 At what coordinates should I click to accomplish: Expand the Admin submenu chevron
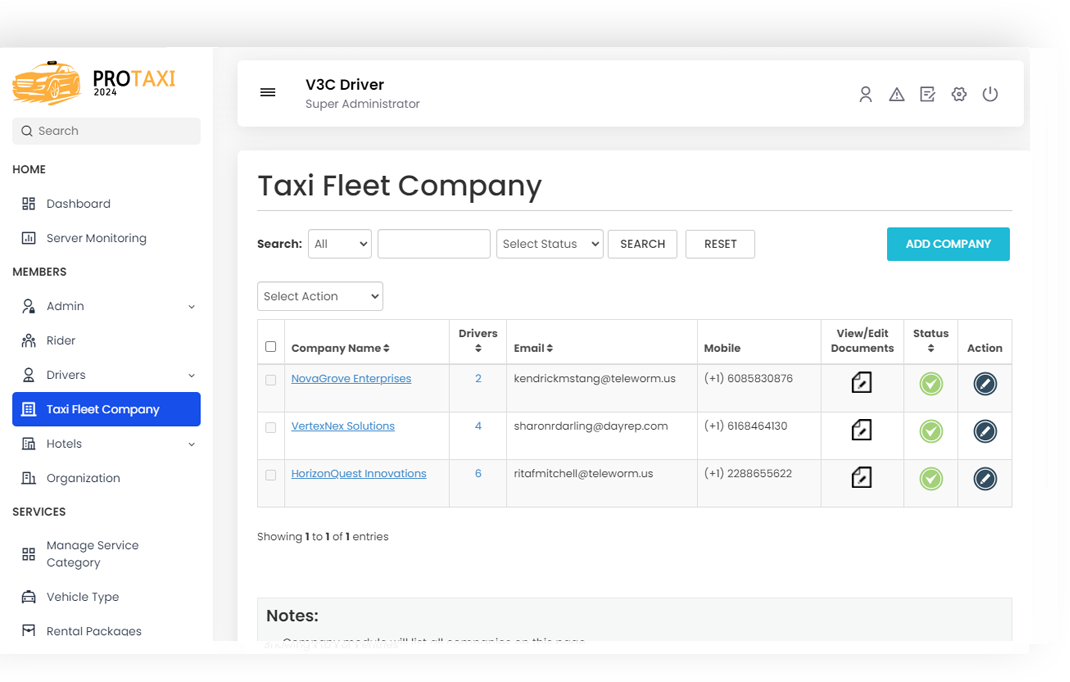[x=192, y=307]
